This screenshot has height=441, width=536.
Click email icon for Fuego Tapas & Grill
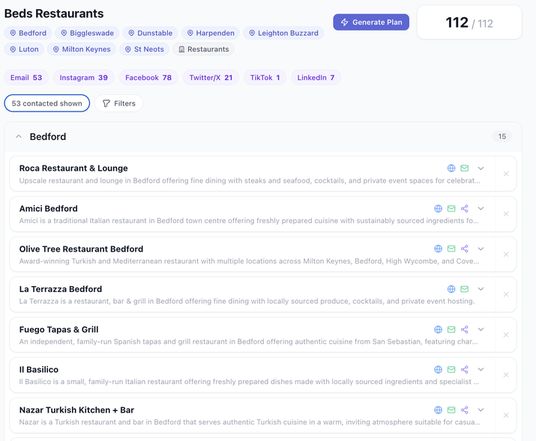[451, 329]
